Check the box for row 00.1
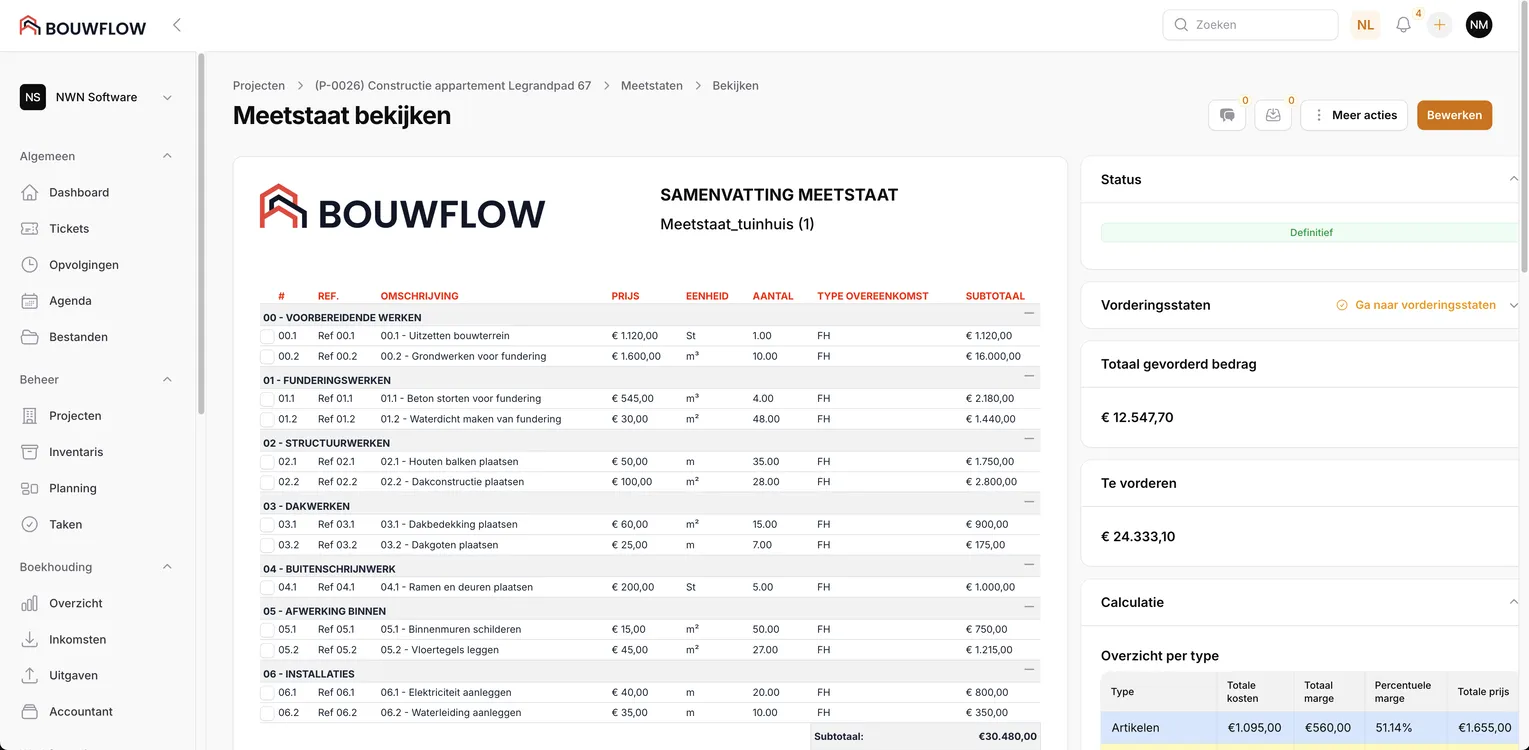1529x750 pixels. click(x=267, y=336)
